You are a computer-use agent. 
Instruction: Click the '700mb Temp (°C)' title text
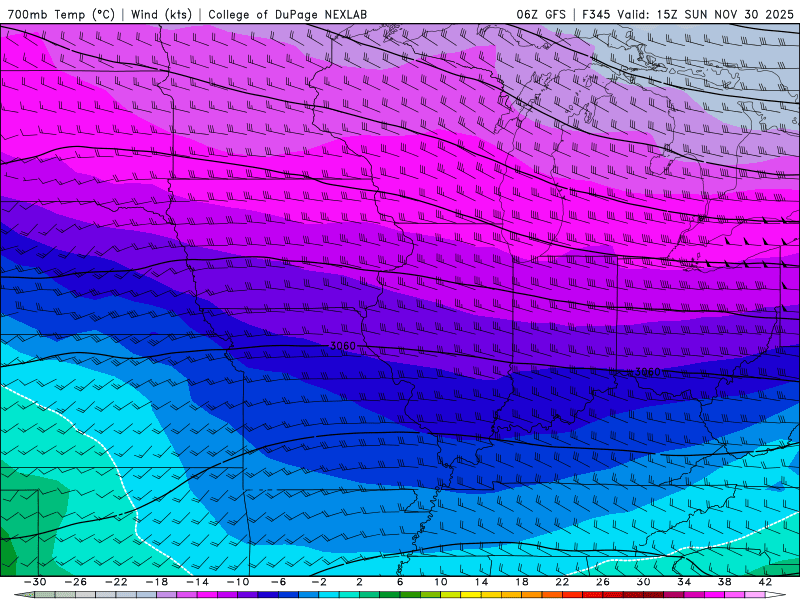[x=61, y=14]
